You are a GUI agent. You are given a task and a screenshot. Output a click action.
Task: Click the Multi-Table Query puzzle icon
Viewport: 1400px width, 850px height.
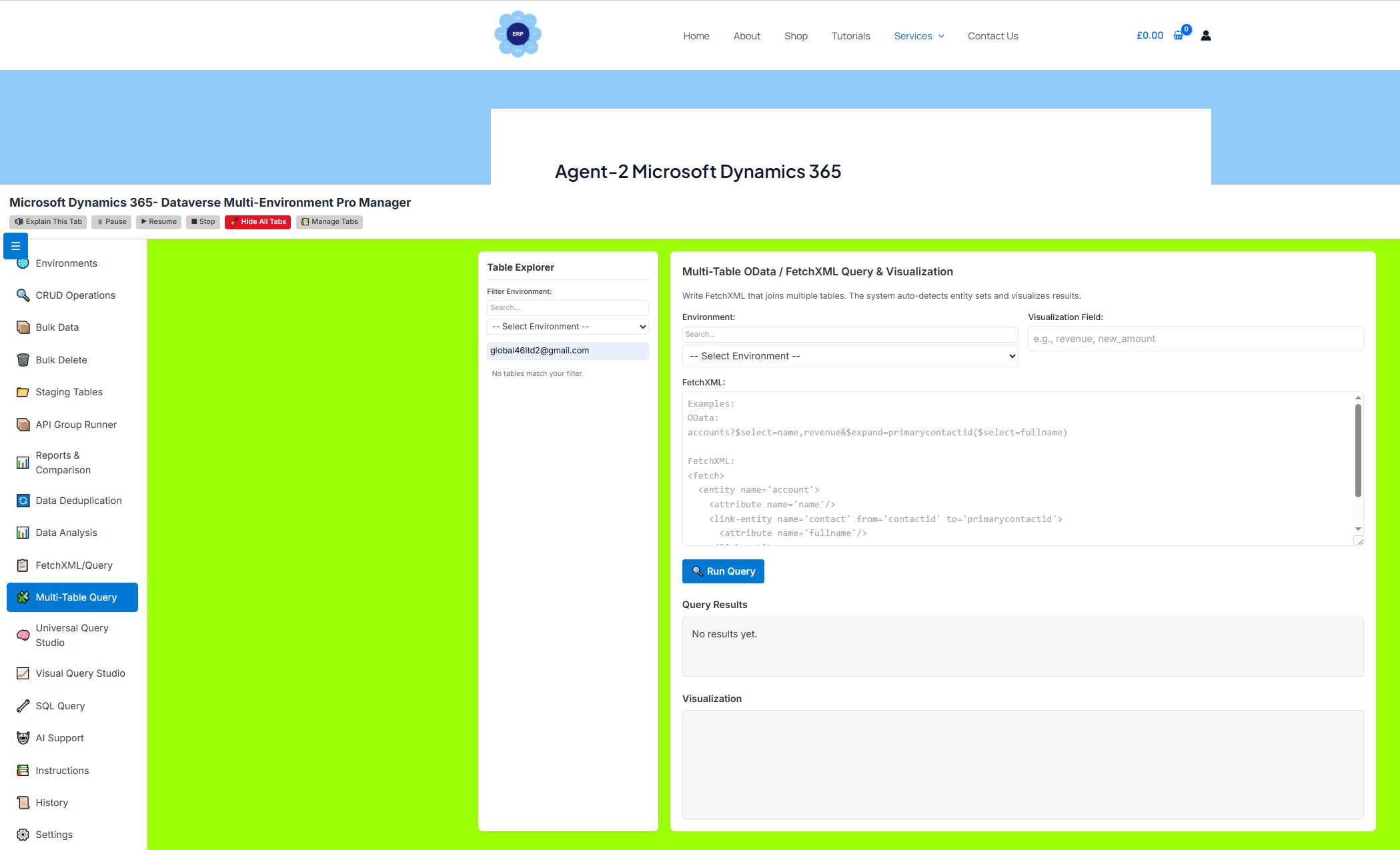pyautogui.click(x=23, y=597)
